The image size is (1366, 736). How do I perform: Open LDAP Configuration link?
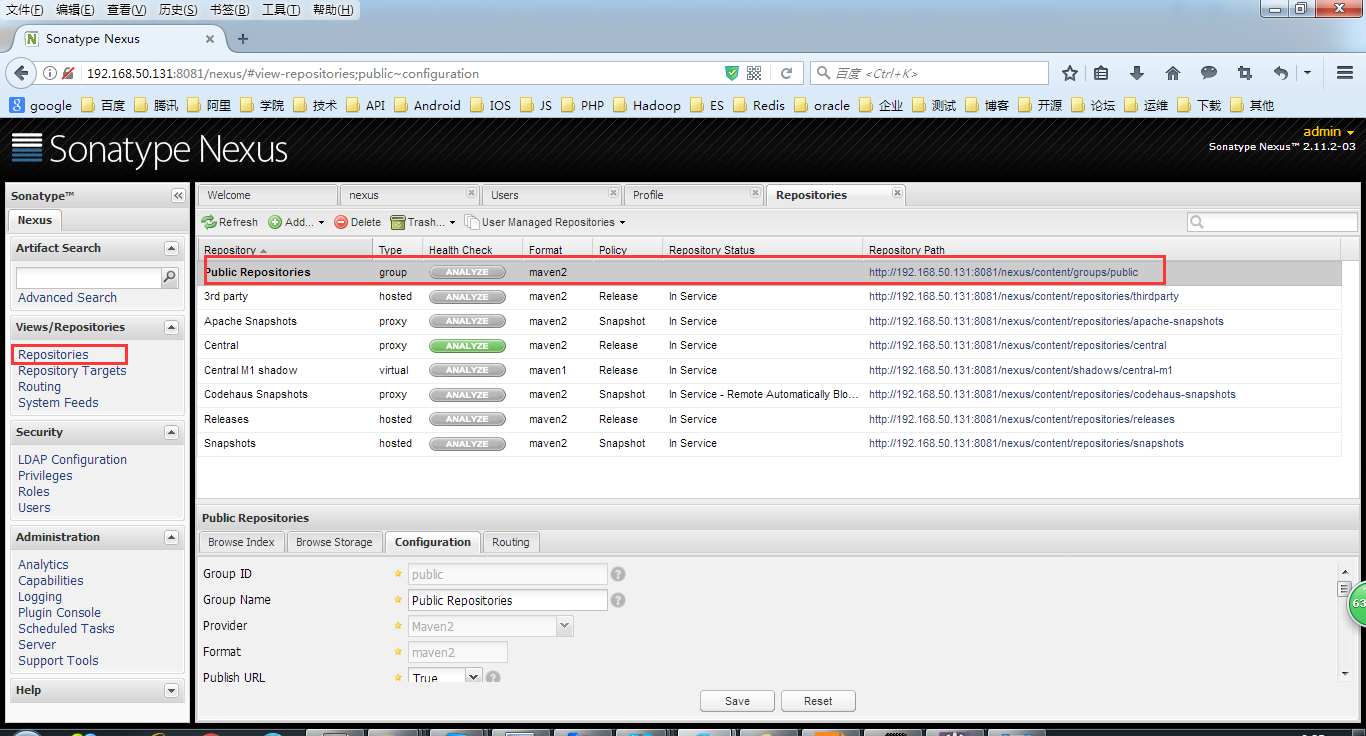click(72, 460)
